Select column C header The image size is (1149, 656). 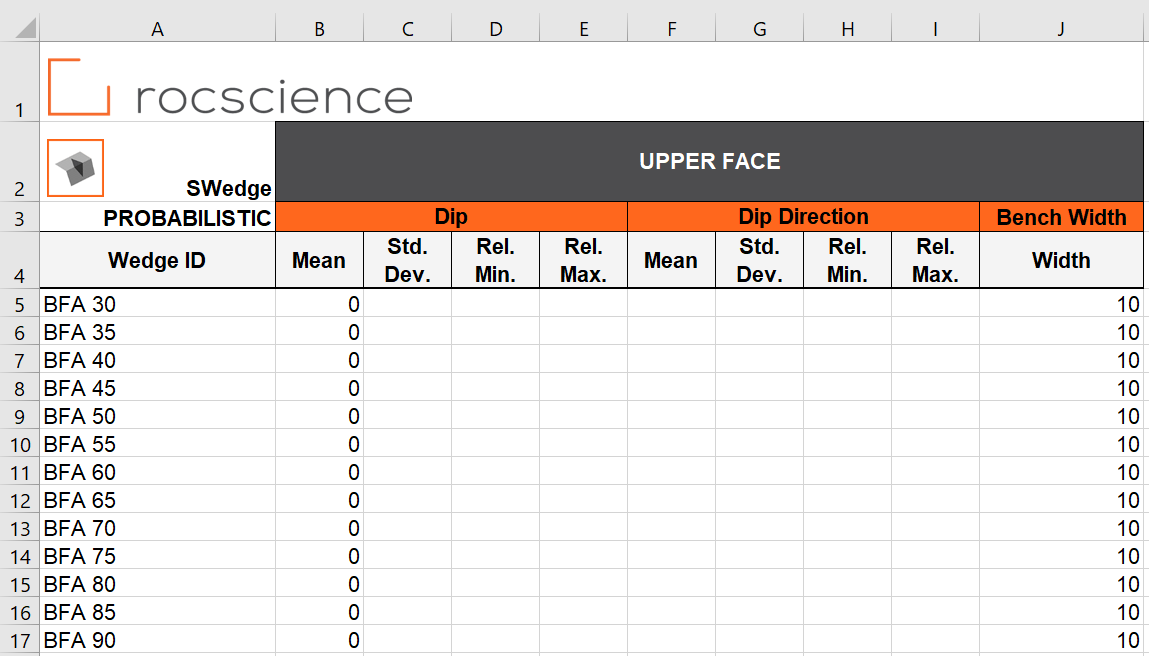tap(407, 29)
